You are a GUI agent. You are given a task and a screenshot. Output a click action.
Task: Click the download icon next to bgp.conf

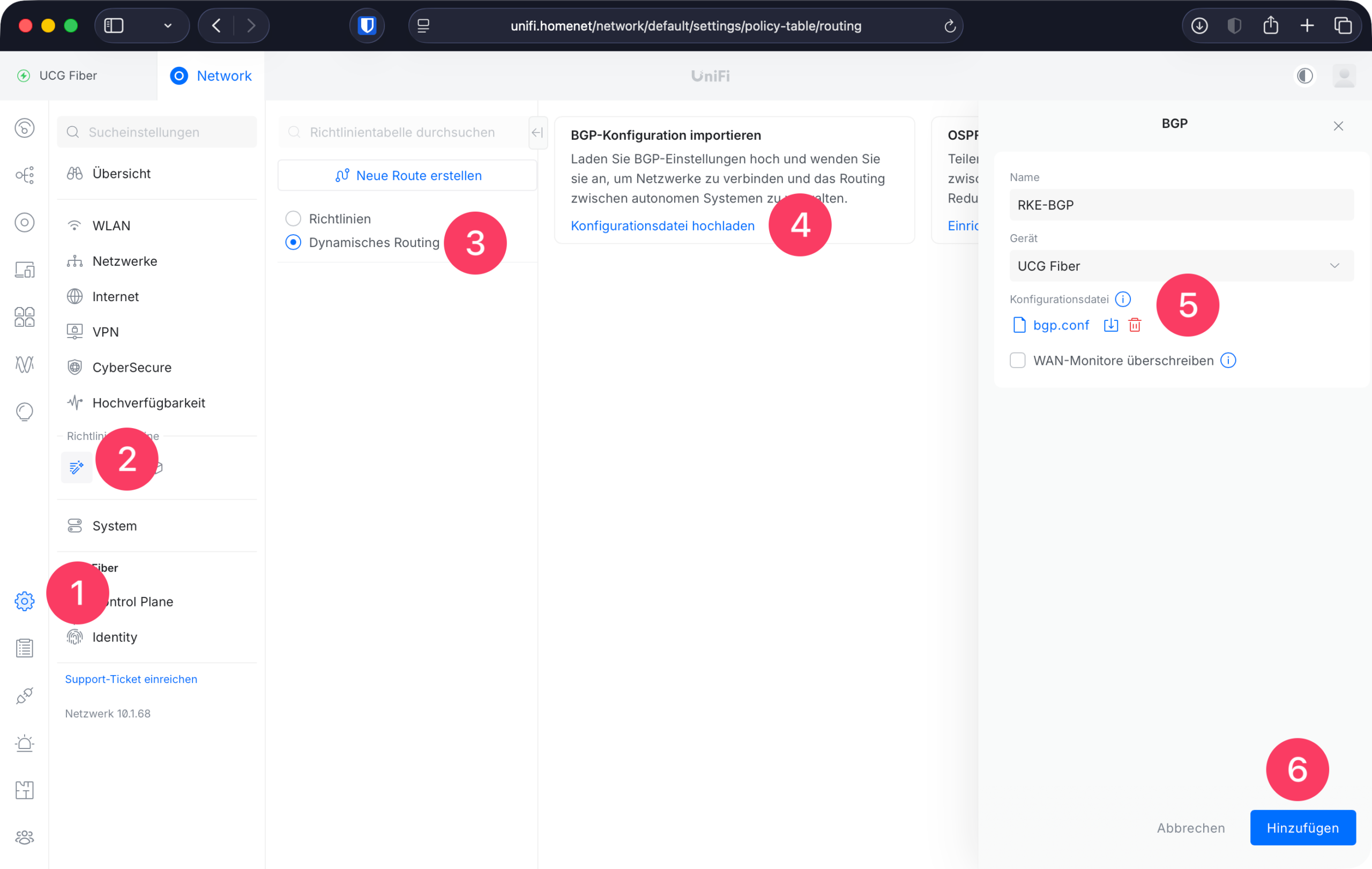click(1110, 325)
